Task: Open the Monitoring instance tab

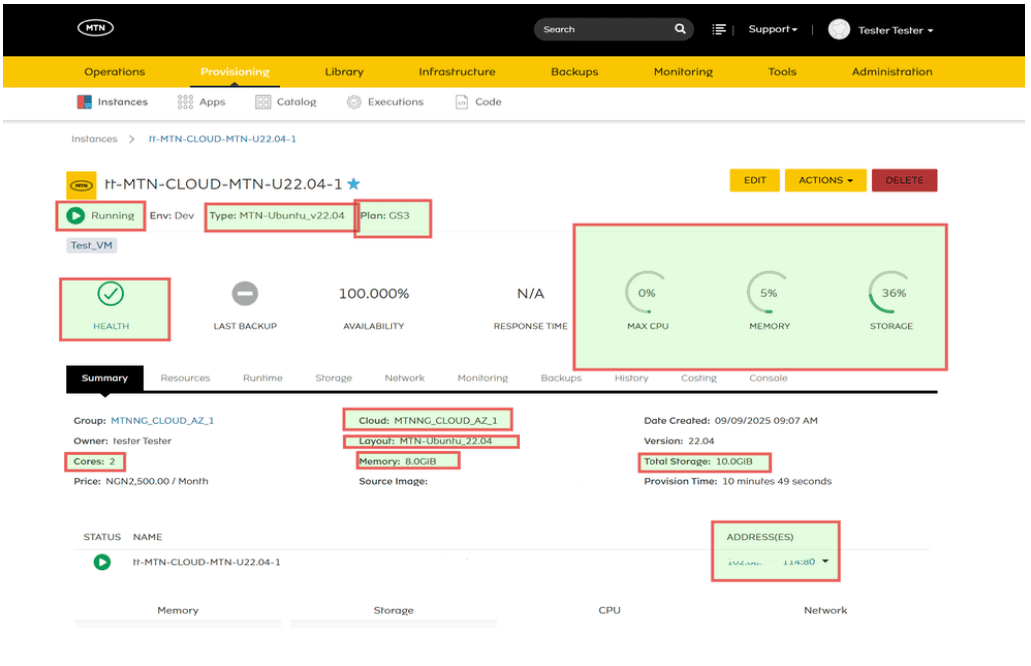Action: point(483,378)
